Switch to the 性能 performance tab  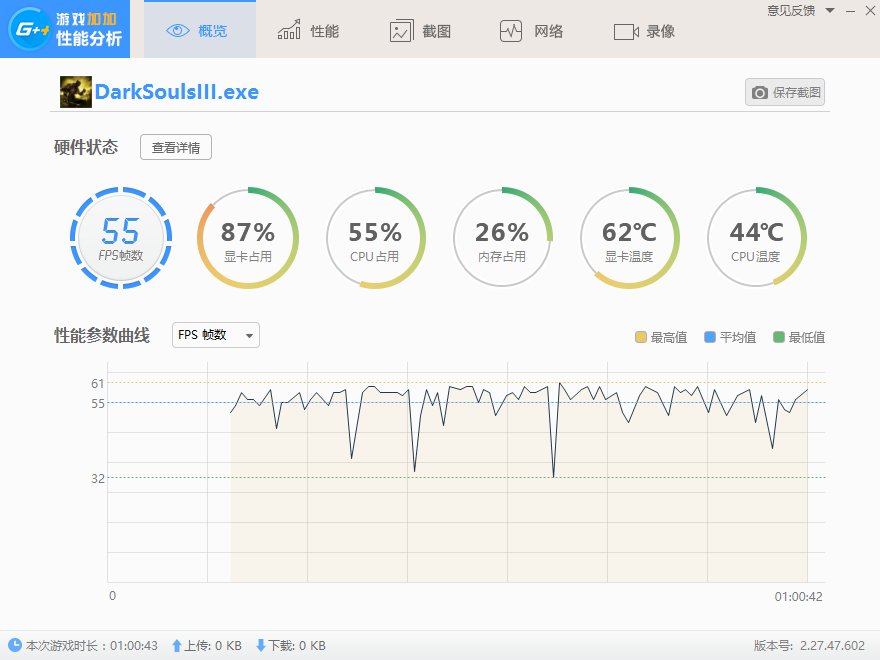pyautogui.click(x=308, y=31)
